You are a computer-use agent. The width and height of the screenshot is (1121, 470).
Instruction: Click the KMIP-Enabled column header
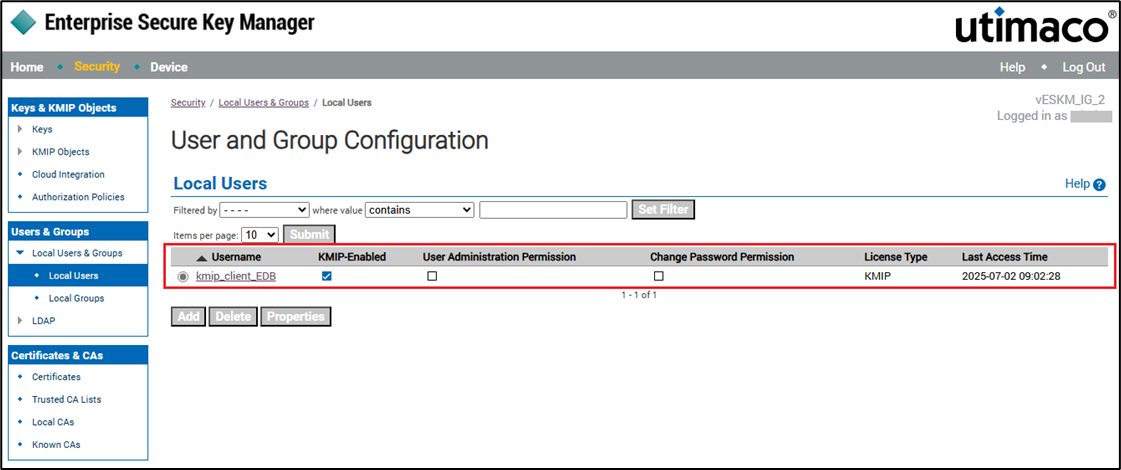tap(352, 257)
